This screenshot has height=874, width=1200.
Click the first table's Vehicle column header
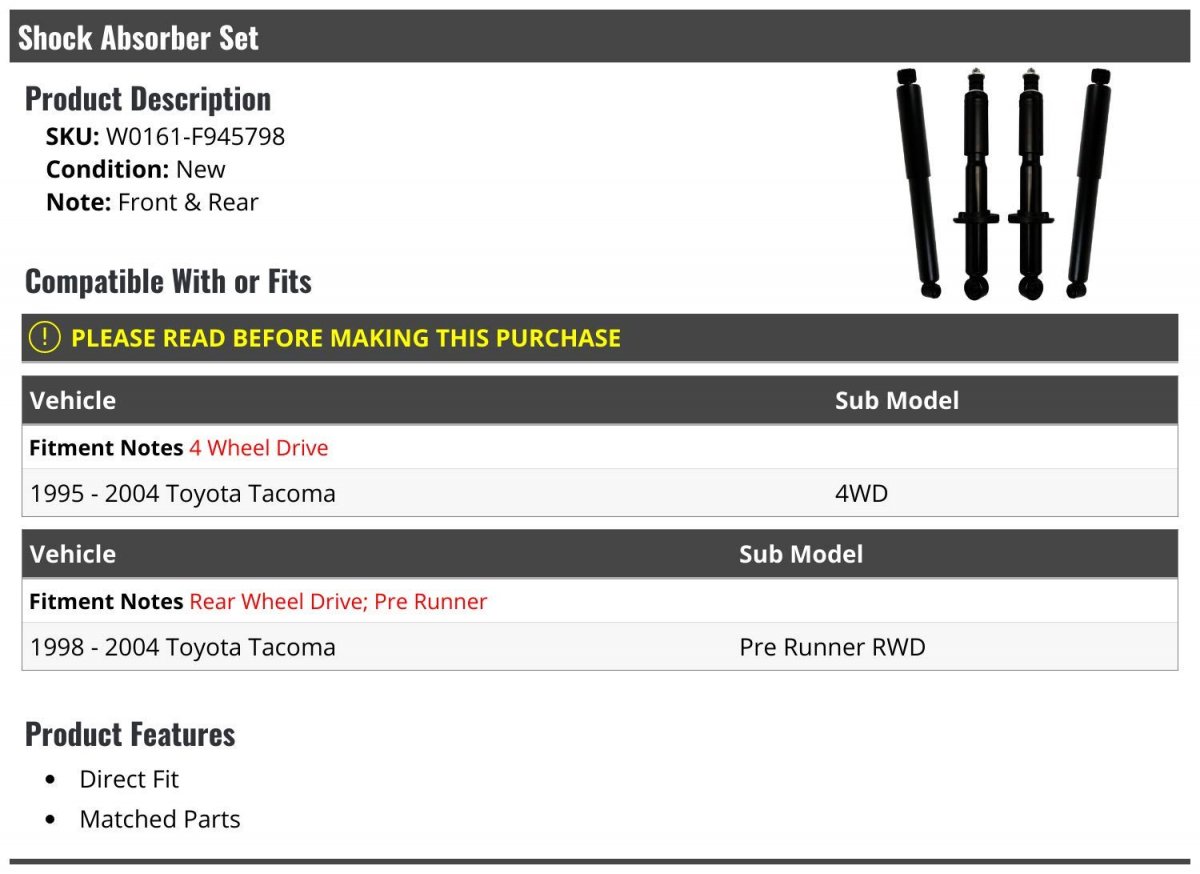[73, 400]
